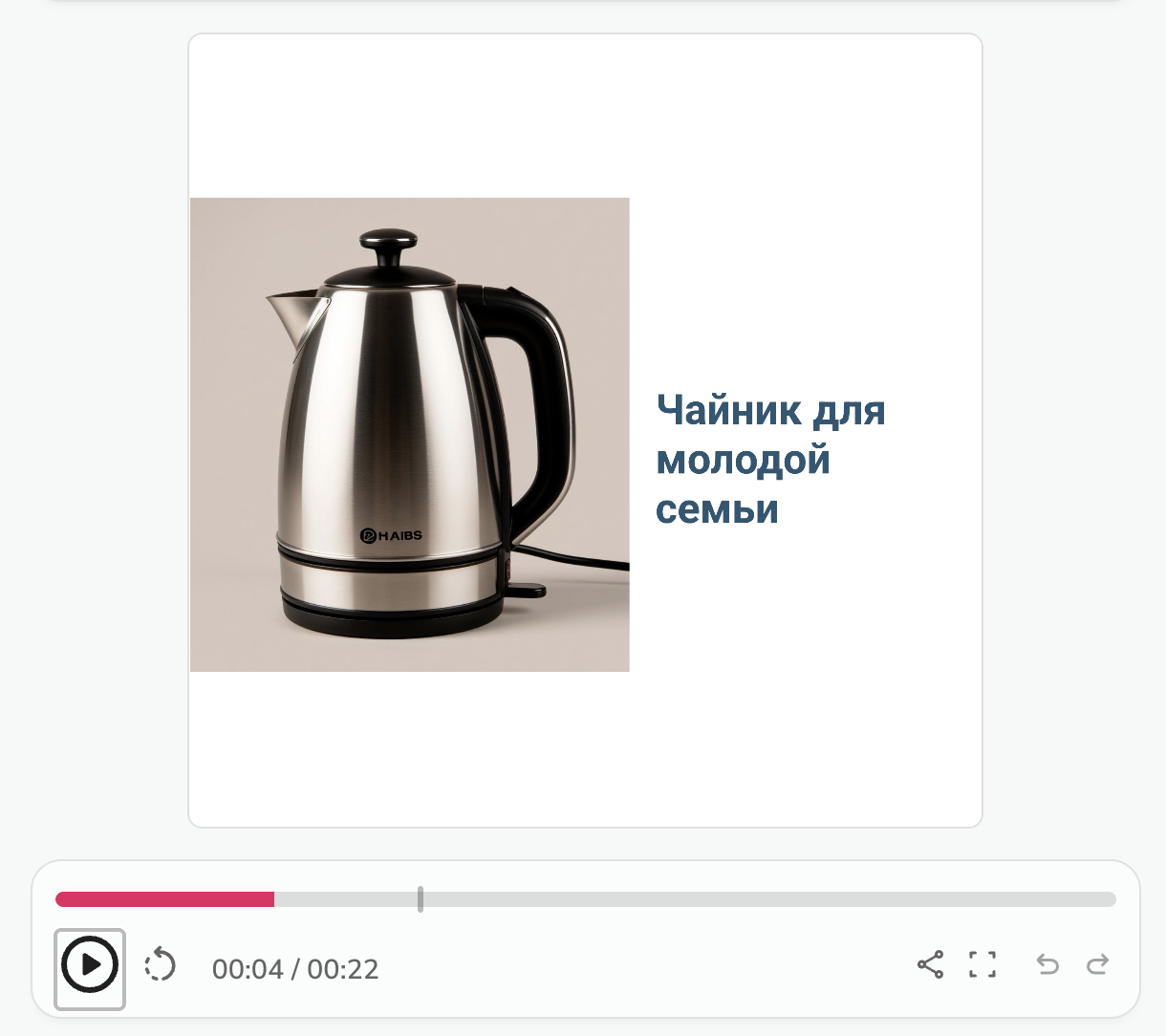The image size is (1166, 1036).
Task: Click the 00:04 / 00:22 time display
Action: click(293, 969)
